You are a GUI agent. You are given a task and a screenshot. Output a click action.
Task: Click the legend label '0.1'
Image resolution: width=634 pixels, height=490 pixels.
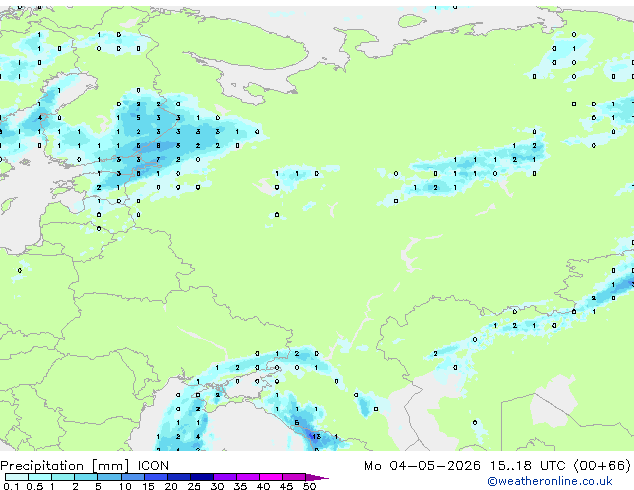11,486
